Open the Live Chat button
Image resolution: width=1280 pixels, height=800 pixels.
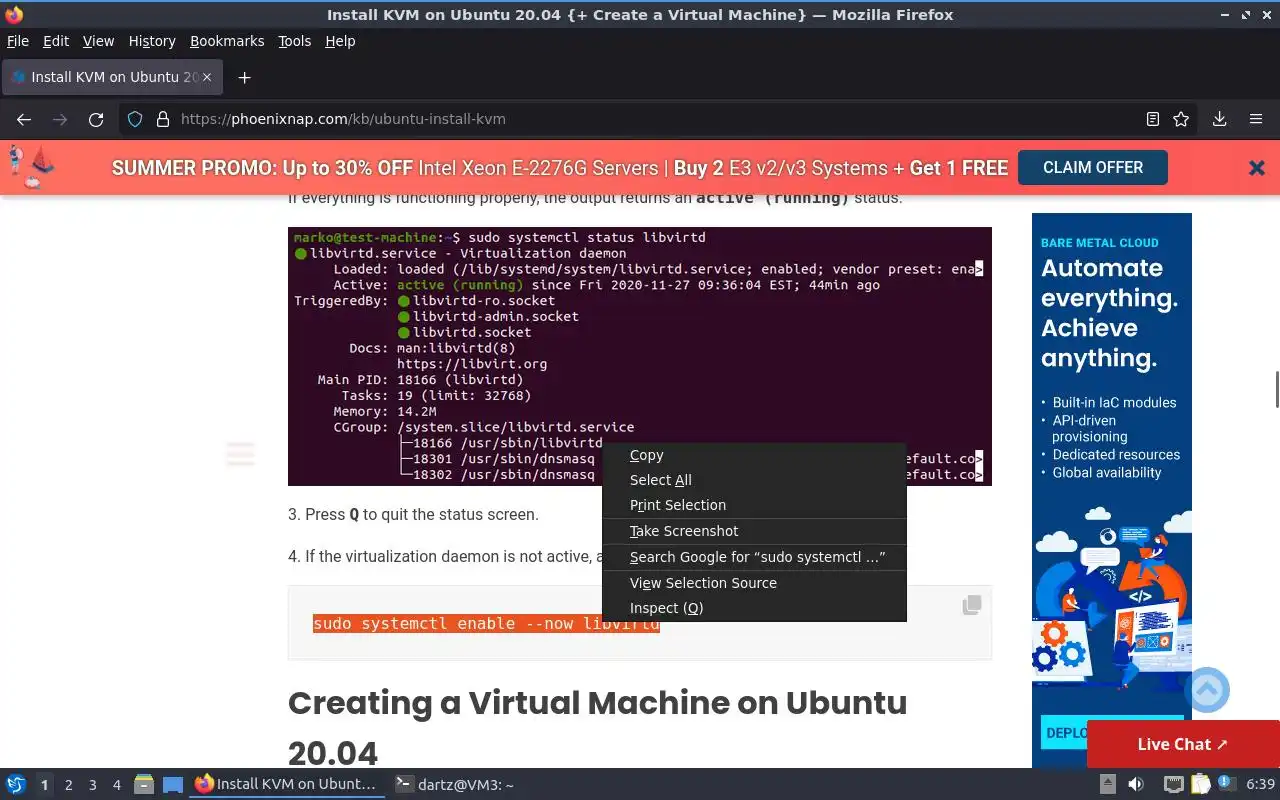click(x=1183, y=744)
